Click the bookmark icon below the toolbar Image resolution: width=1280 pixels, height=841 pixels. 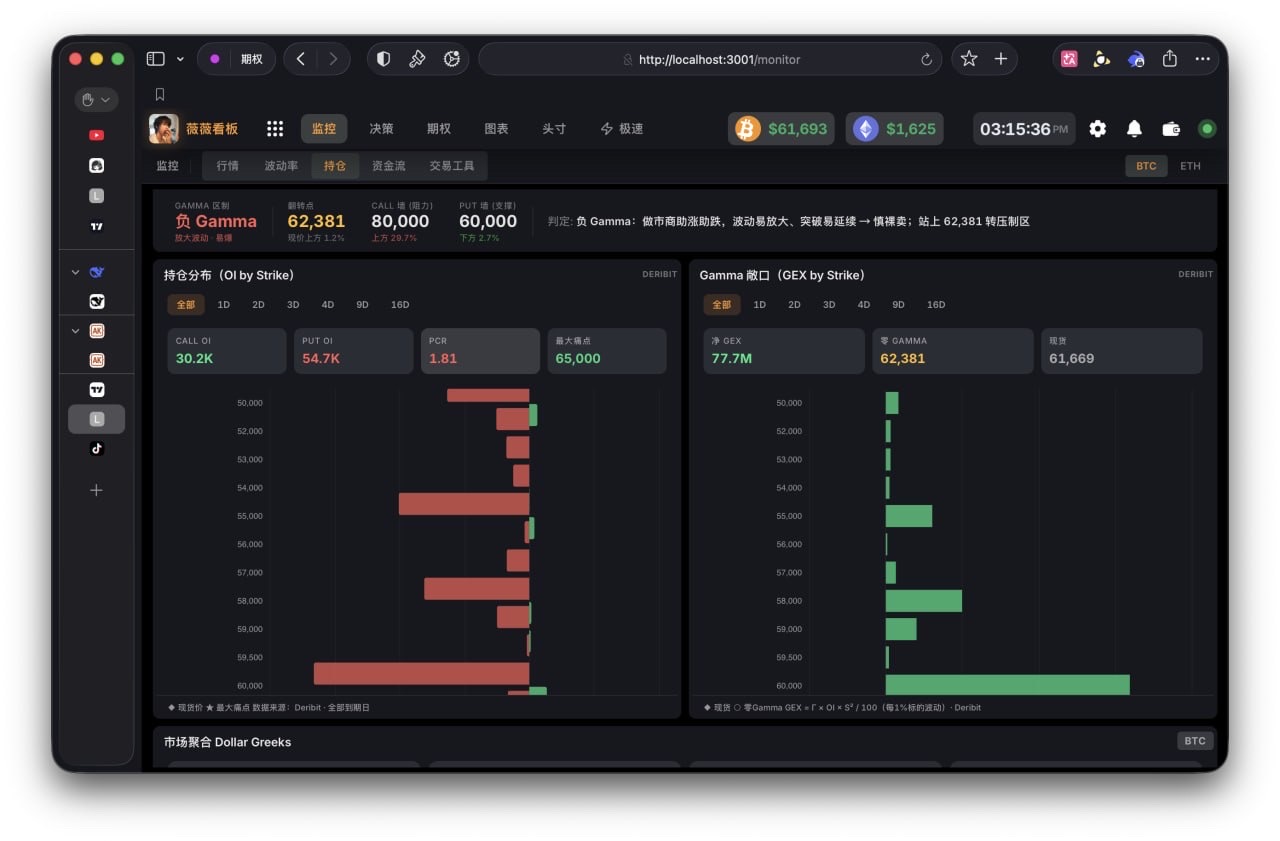[160, 94]
